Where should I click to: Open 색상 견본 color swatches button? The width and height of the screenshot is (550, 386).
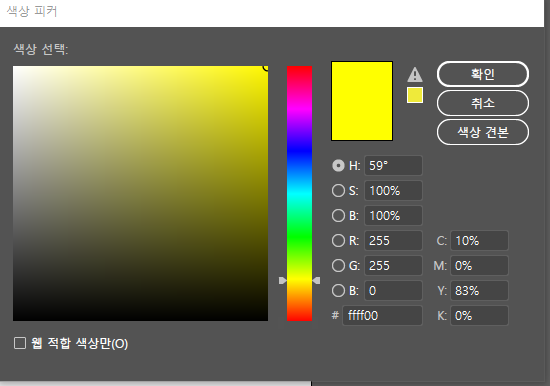tap(483, 132)
